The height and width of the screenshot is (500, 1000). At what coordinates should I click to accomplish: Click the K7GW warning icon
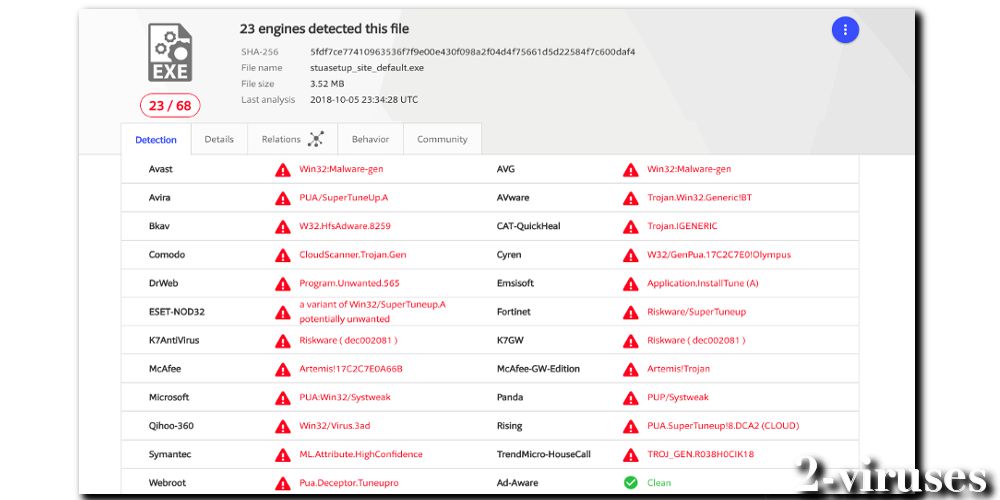point(631,341)
